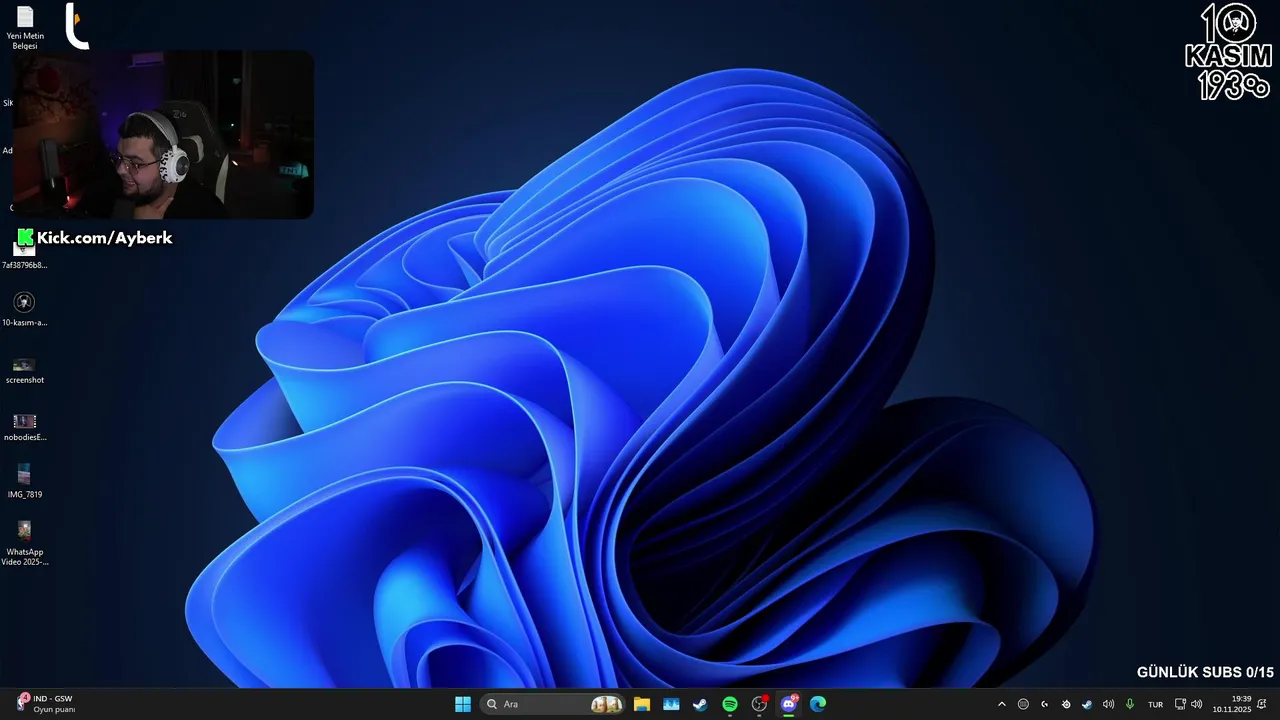Open Spotify from the taskbar
Viewport: 1280px width, 720px height.
730,704
